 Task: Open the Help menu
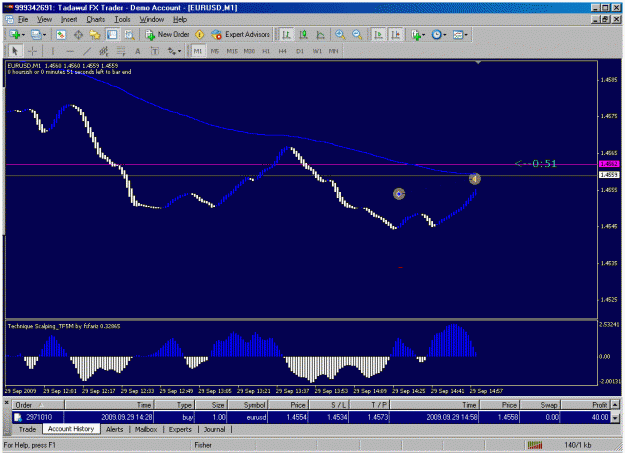click(180, 20)
